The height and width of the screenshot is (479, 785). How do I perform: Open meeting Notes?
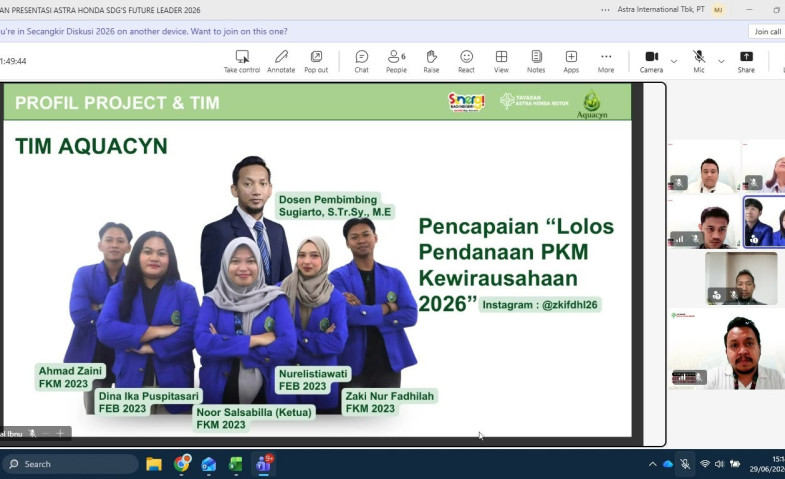(x=536, y=62)
